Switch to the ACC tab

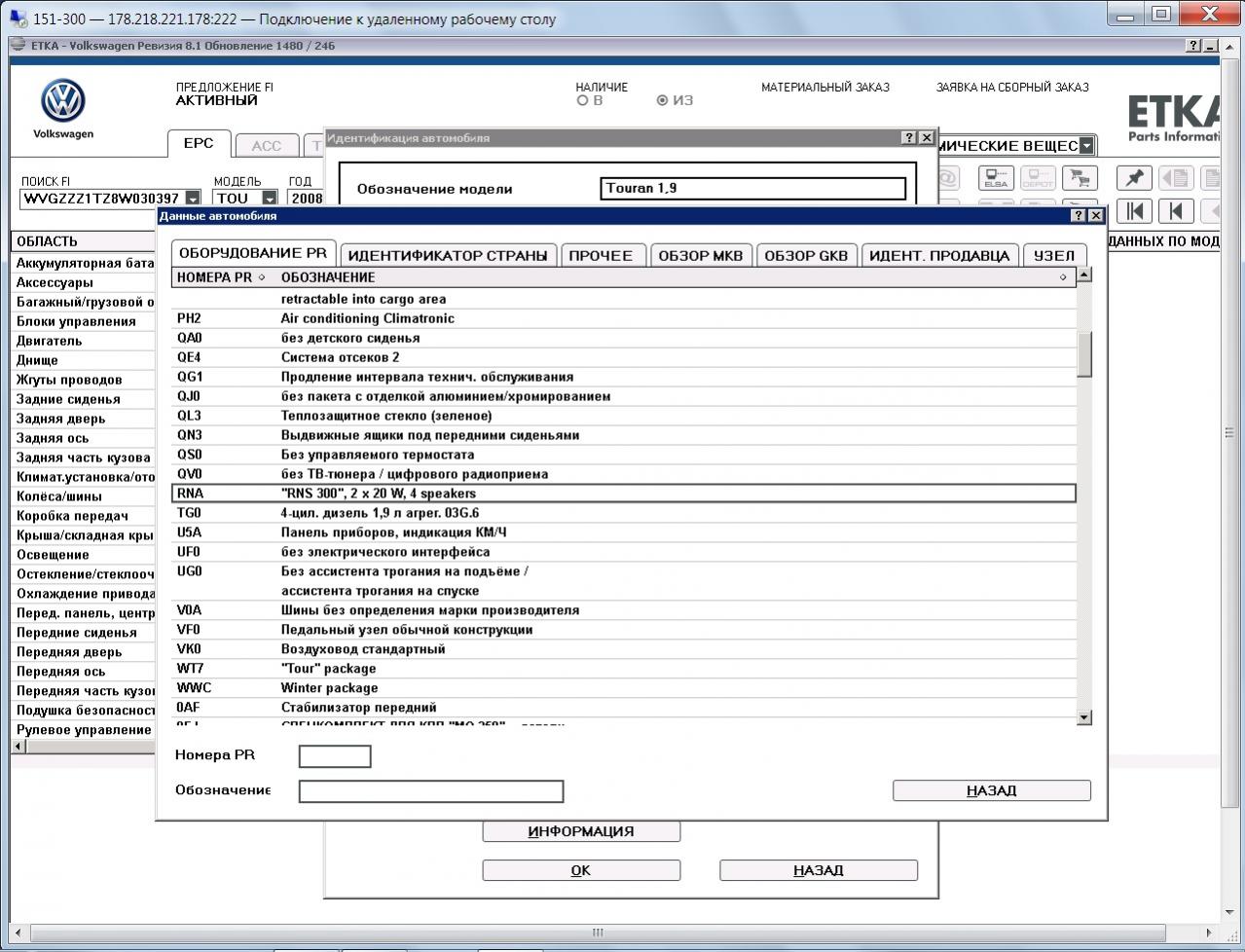click(x=266, y=146)
